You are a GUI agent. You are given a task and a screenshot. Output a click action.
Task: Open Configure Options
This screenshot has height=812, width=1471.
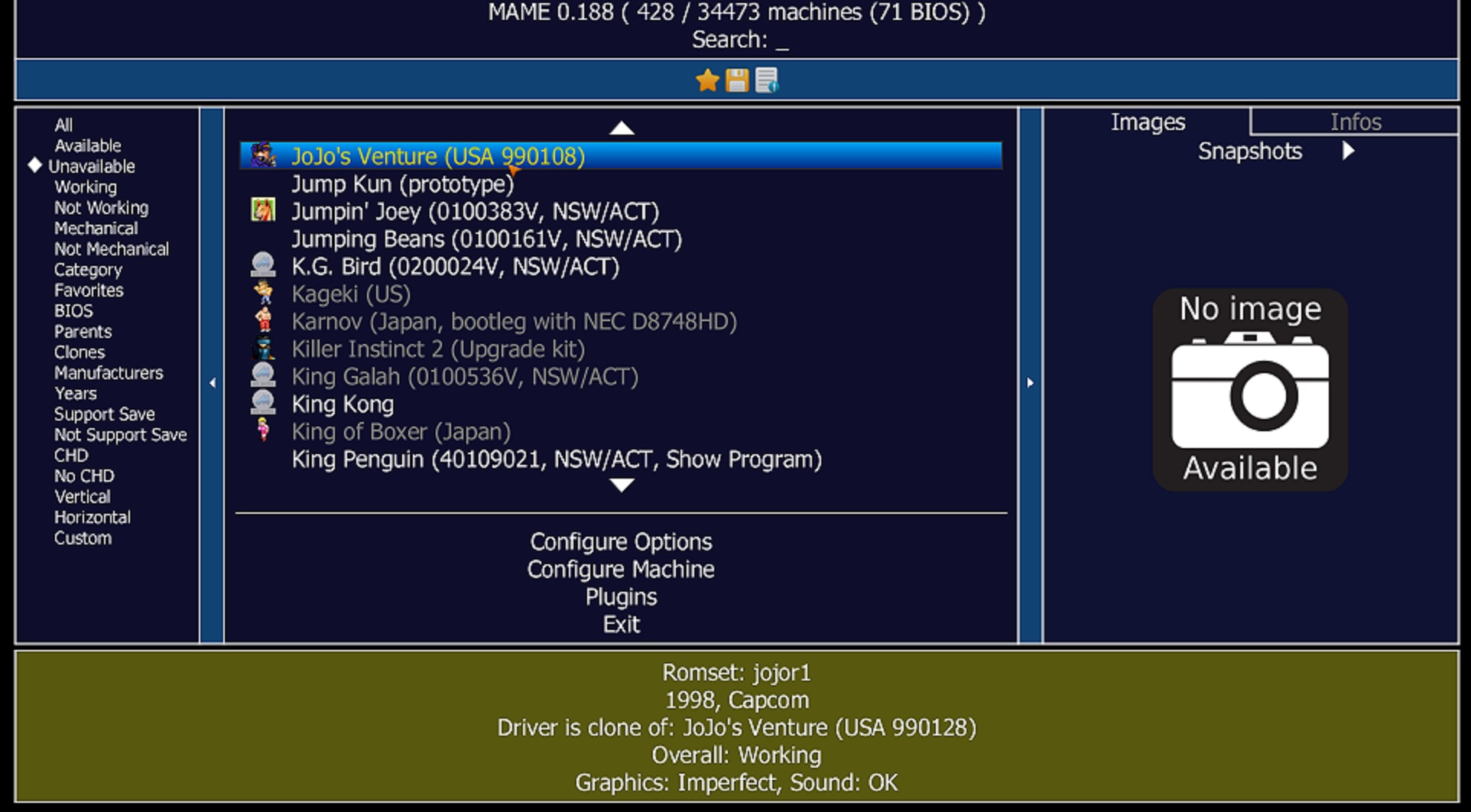(x=621, y=542)
